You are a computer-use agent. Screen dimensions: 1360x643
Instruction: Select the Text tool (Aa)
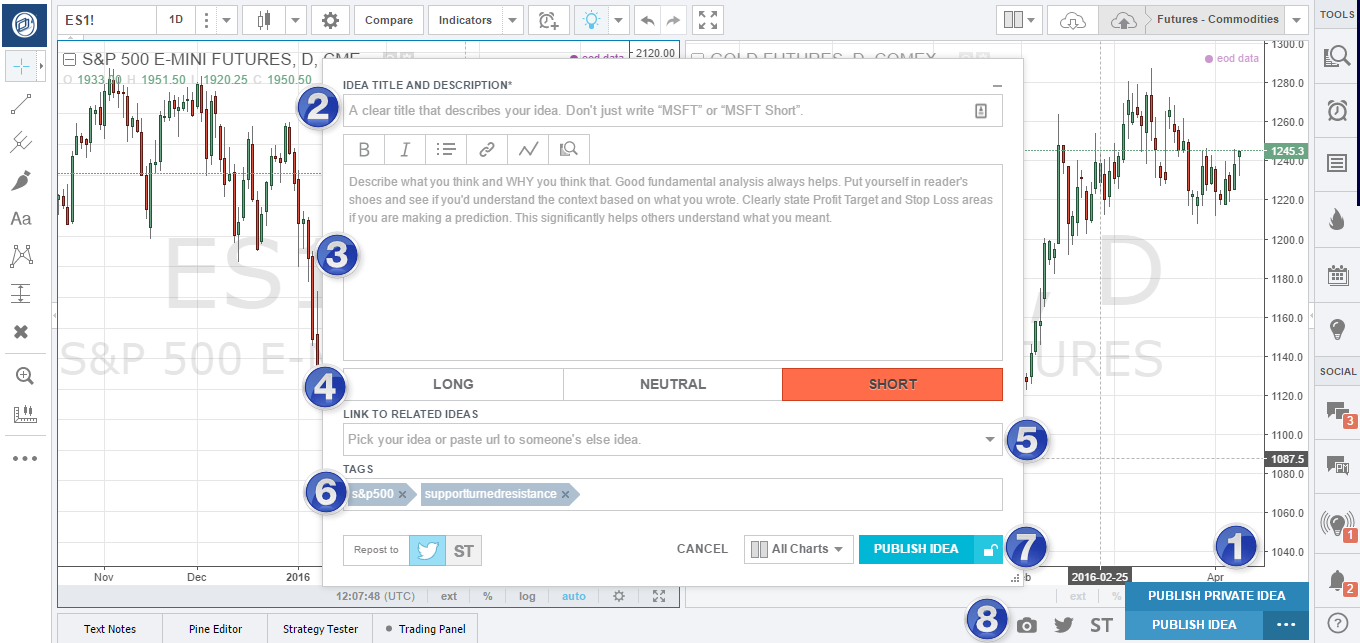(23, 218)
